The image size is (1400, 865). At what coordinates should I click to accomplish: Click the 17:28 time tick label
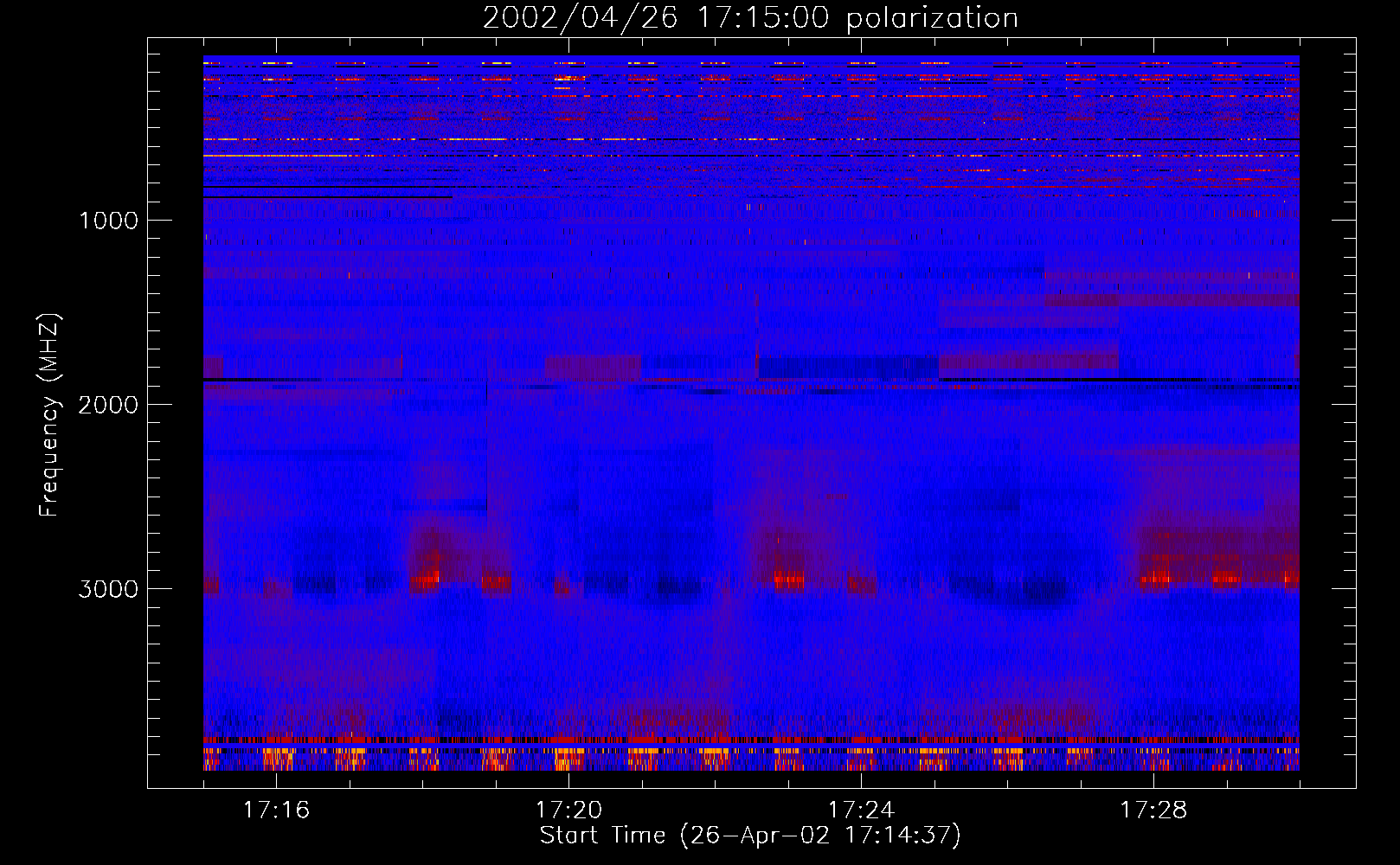pos(1153,811)
